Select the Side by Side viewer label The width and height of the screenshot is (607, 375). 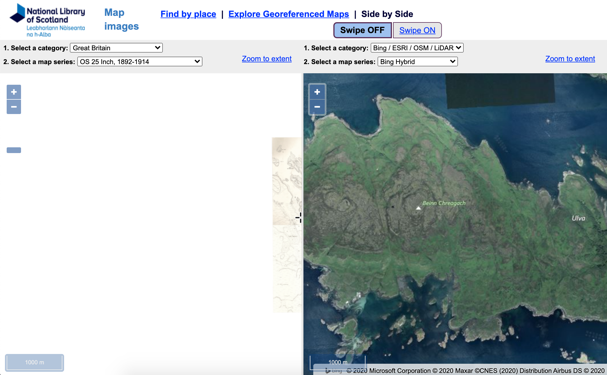(387, 14)
